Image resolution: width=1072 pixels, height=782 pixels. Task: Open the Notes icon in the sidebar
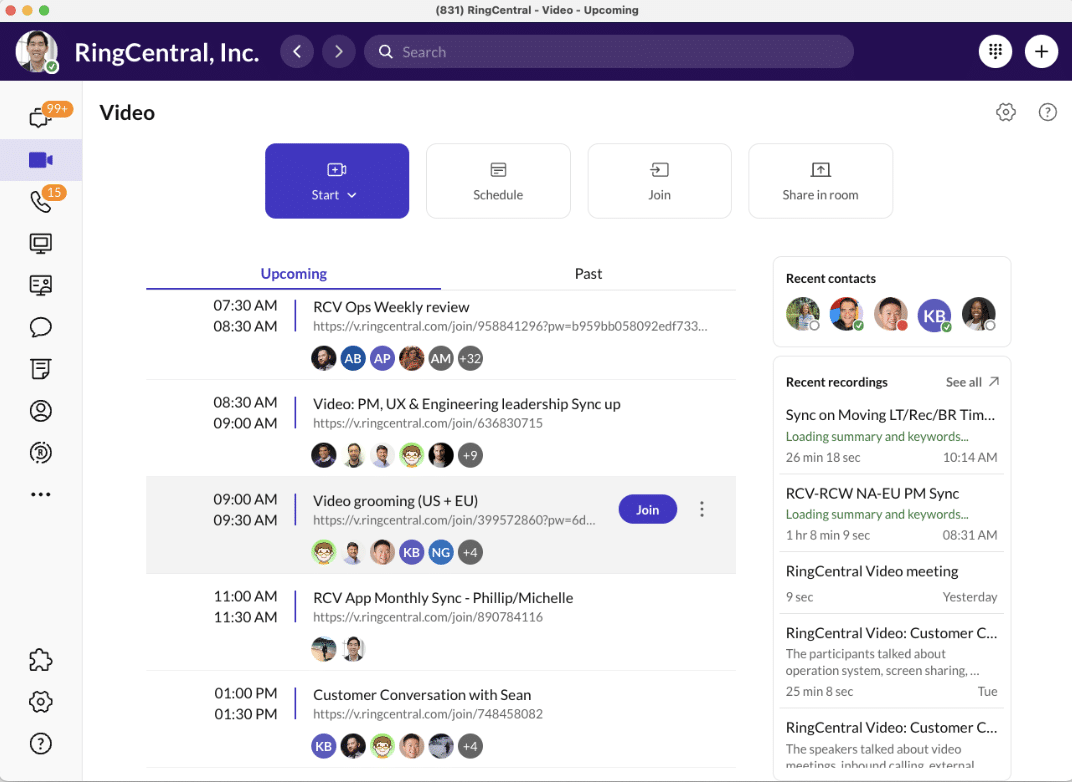(x=40, y=369)
